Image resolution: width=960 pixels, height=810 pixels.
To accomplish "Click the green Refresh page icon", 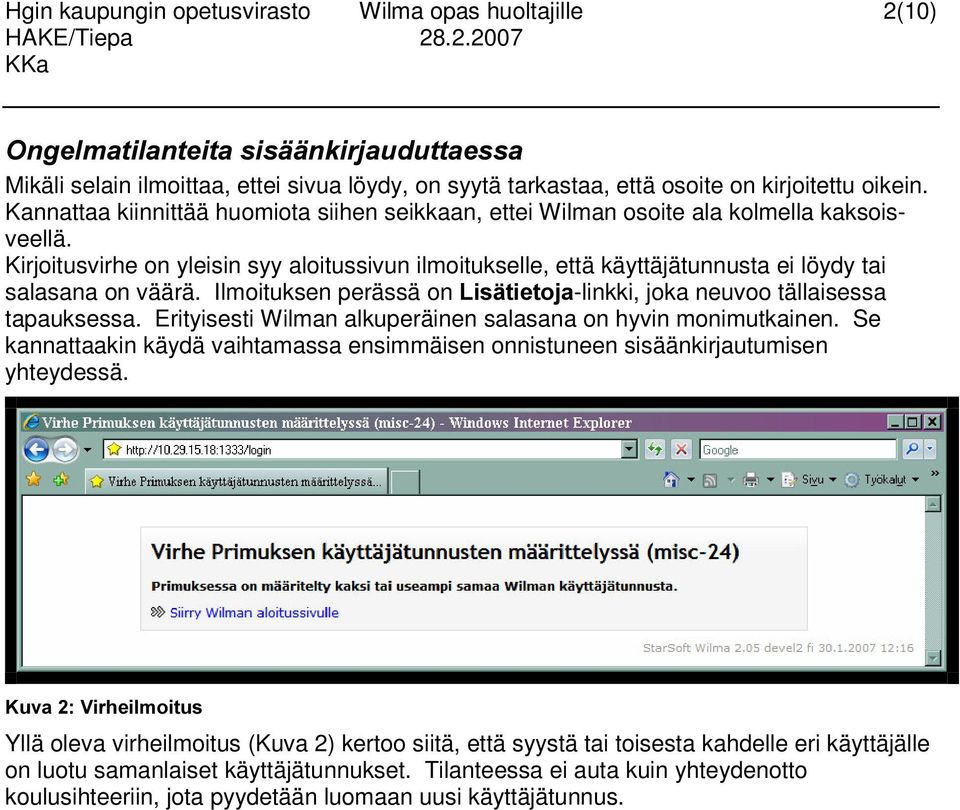I will pyautogui.click(x=654, y=449).
